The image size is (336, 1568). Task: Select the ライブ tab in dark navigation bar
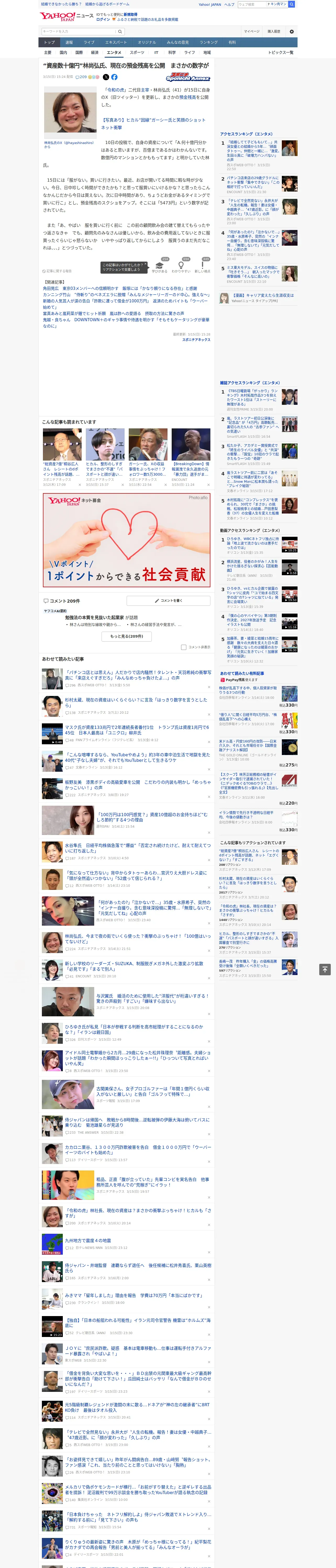click(x=89, y=43)
